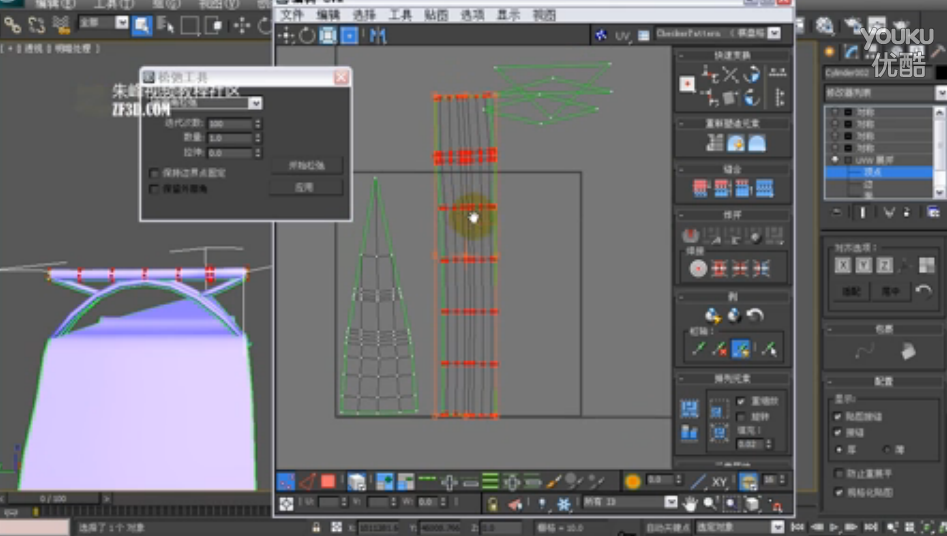Click Apply button in Relax Tool dialog
This screenshot has width=947, height=536.
pyautogui.click(x=306, y=187)
